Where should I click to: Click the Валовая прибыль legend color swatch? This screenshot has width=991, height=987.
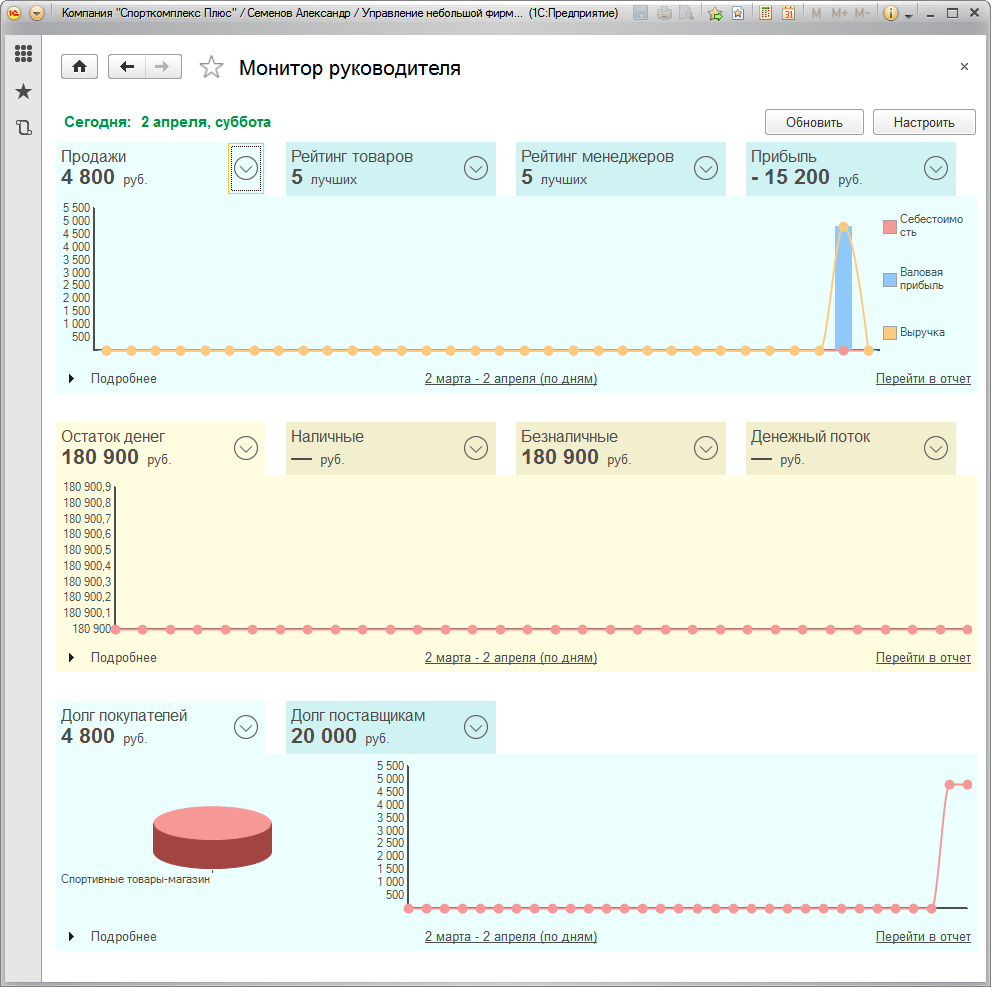pos(890,279)
